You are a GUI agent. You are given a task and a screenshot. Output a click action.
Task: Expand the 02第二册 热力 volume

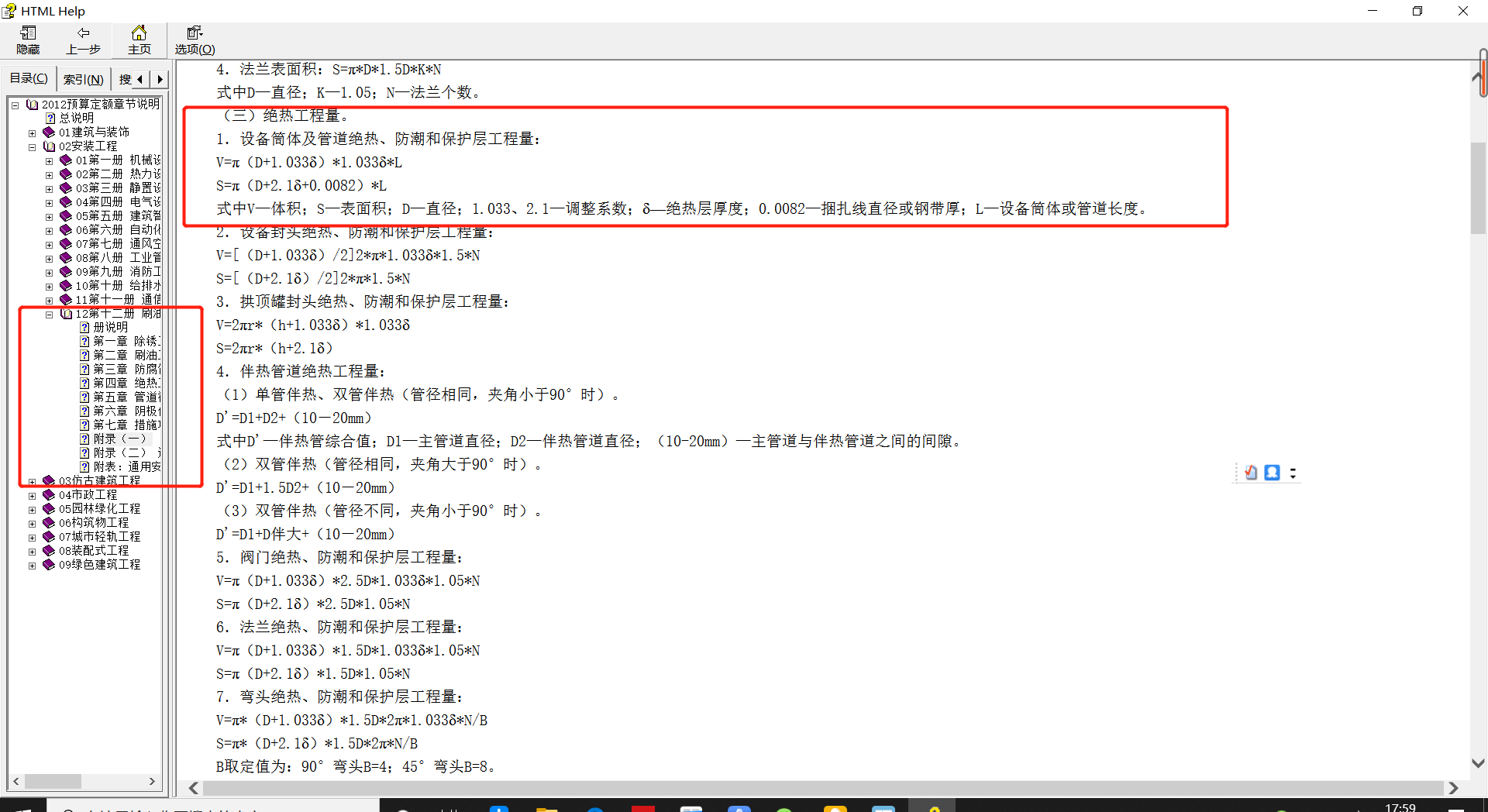pos(49,174)
